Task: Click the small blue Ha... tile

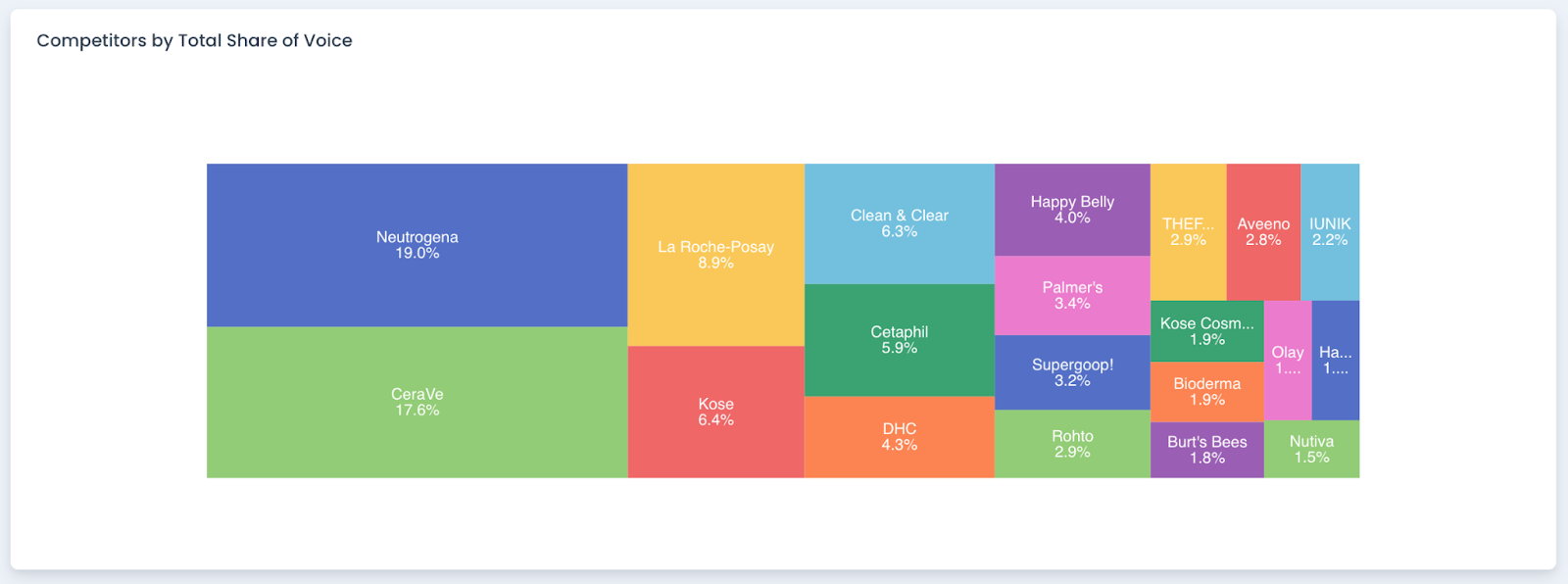Action: point(1336,360)
